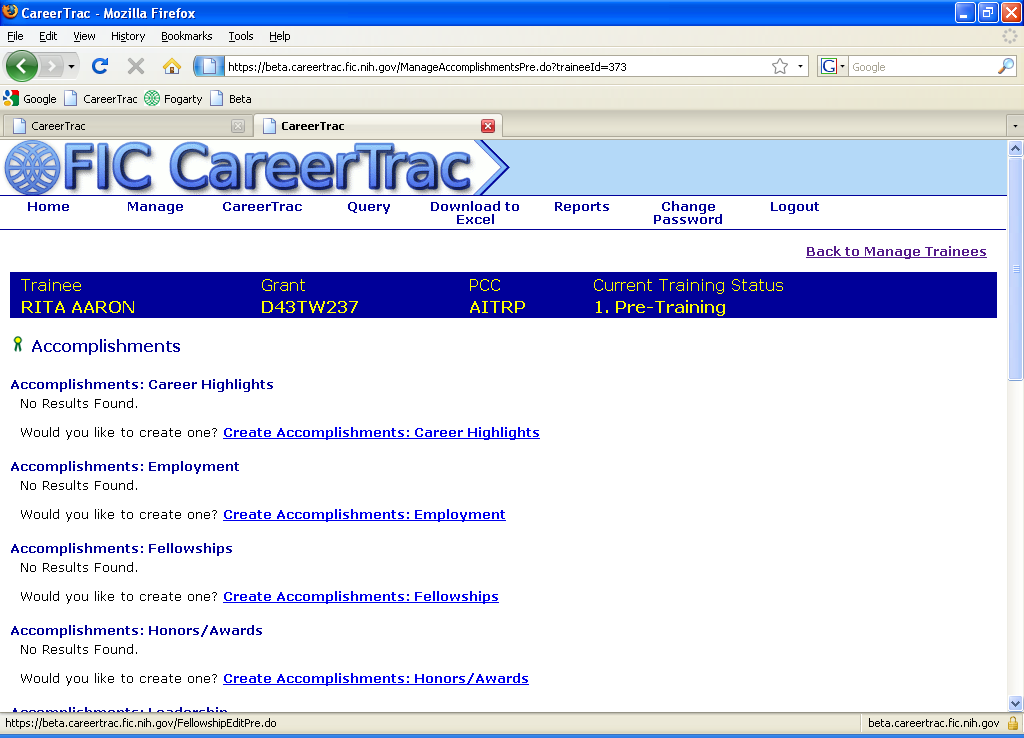Open the search engine selector dropdown

(833, 67)
